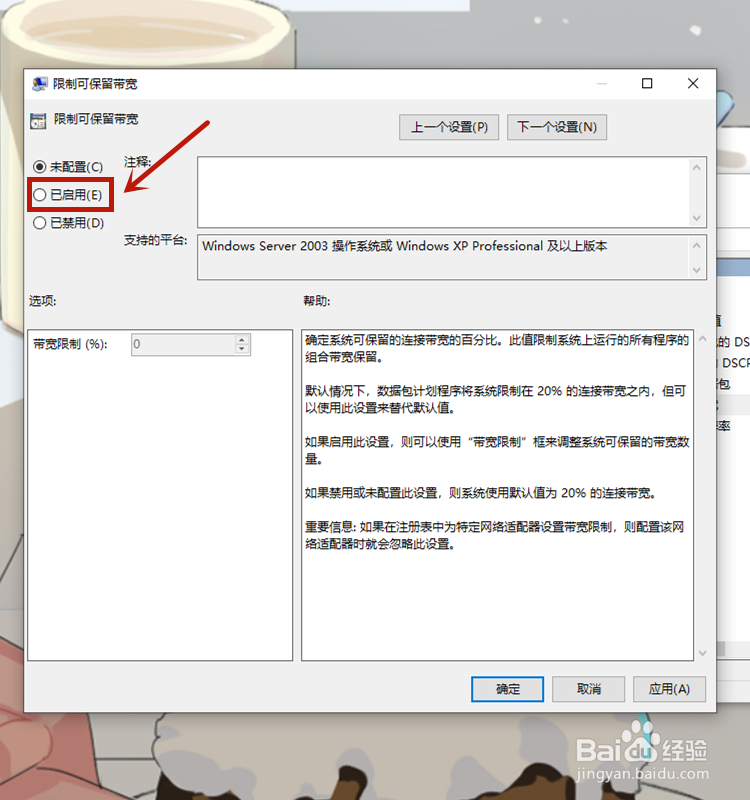Screen dimensions: 750x800
Task: Click the 支持的平台: label
Action: (x=156, y=240)
